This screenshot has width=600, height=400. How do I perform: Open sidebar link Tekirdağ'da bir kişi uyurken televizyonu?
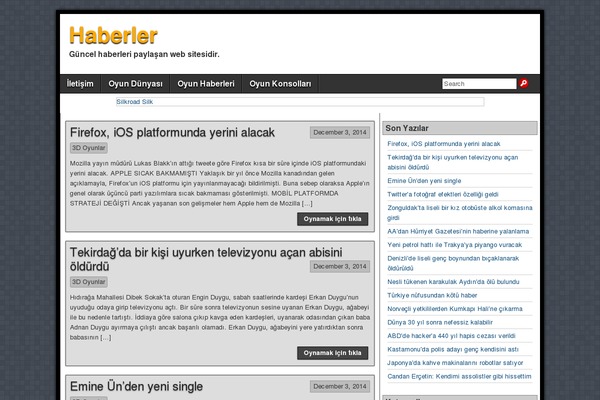[453, 162]
